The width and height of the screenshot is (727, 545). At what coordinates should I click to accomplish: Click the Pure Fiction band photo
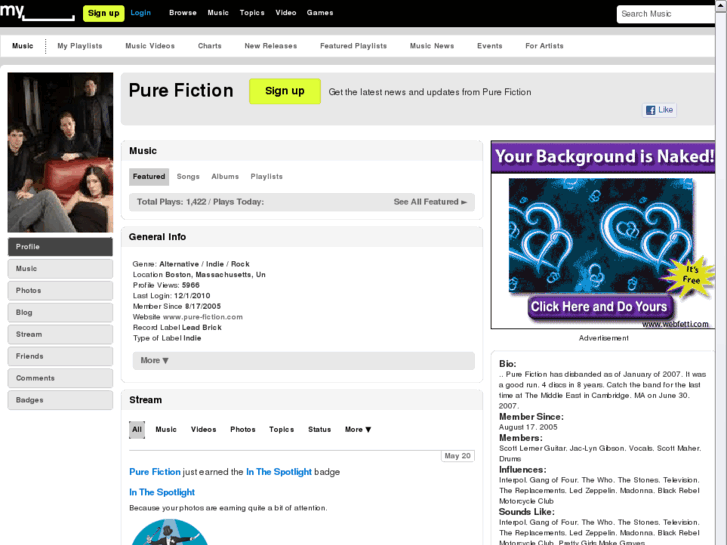point(60,152)
